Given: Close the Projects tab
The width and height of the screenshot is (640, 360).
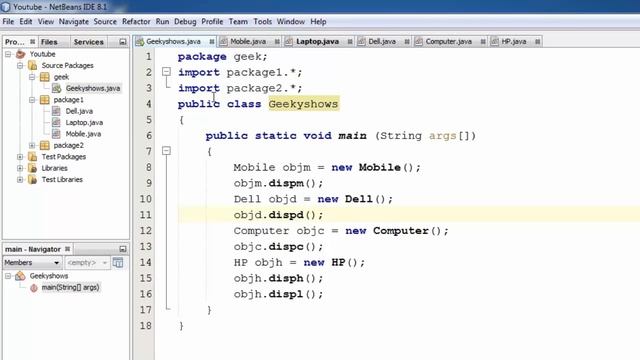Looking at the screenshot, I should (x=32, y=42).
